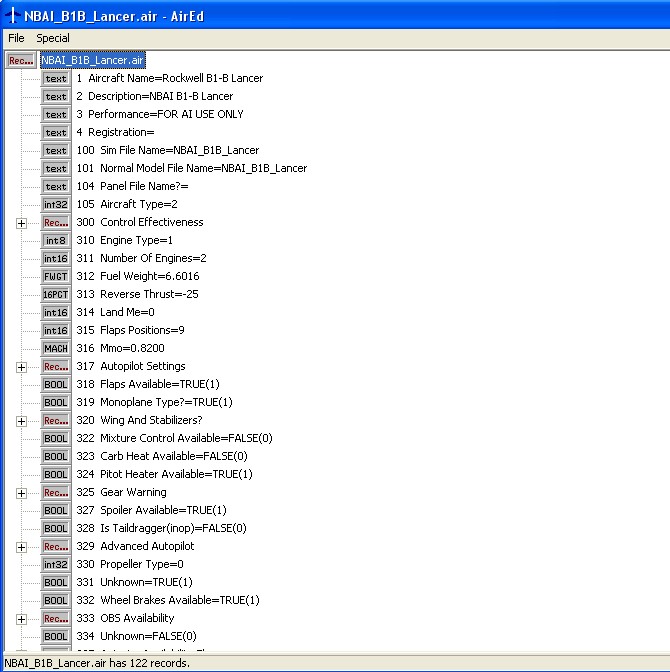
Task: Click FWGT icon for Fuel Weight
Action: point(56,276)
